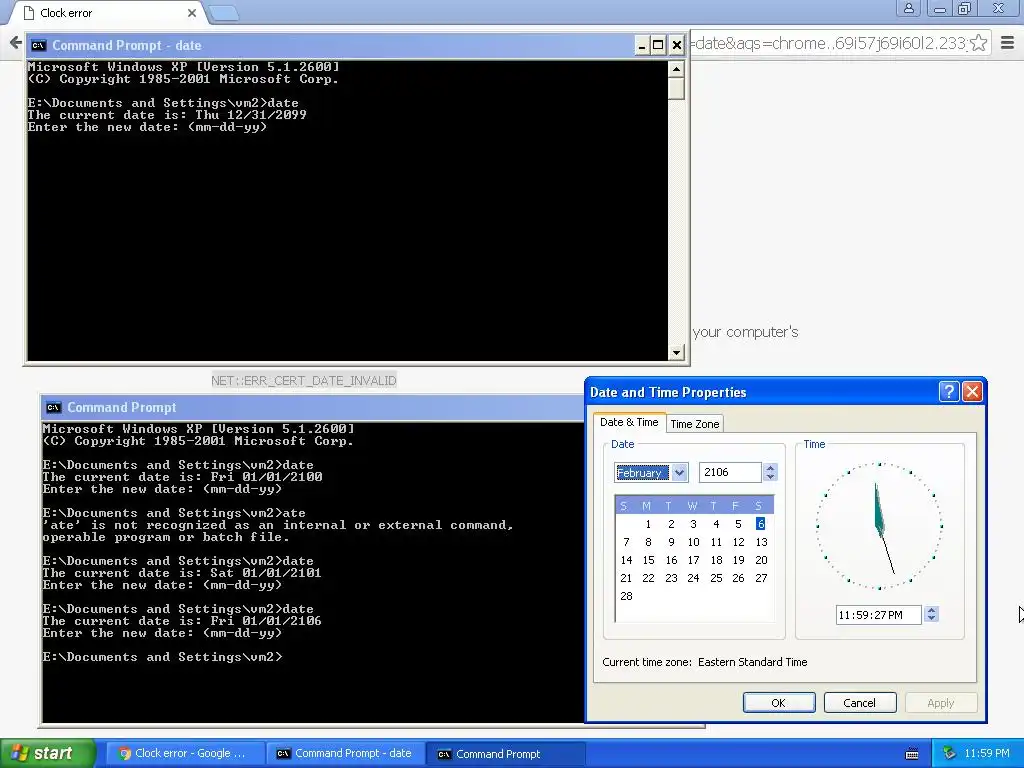Click OK in Date and Time Properties
The image size is (1024, 768).
pyautogui.click(x=778, y=703)
